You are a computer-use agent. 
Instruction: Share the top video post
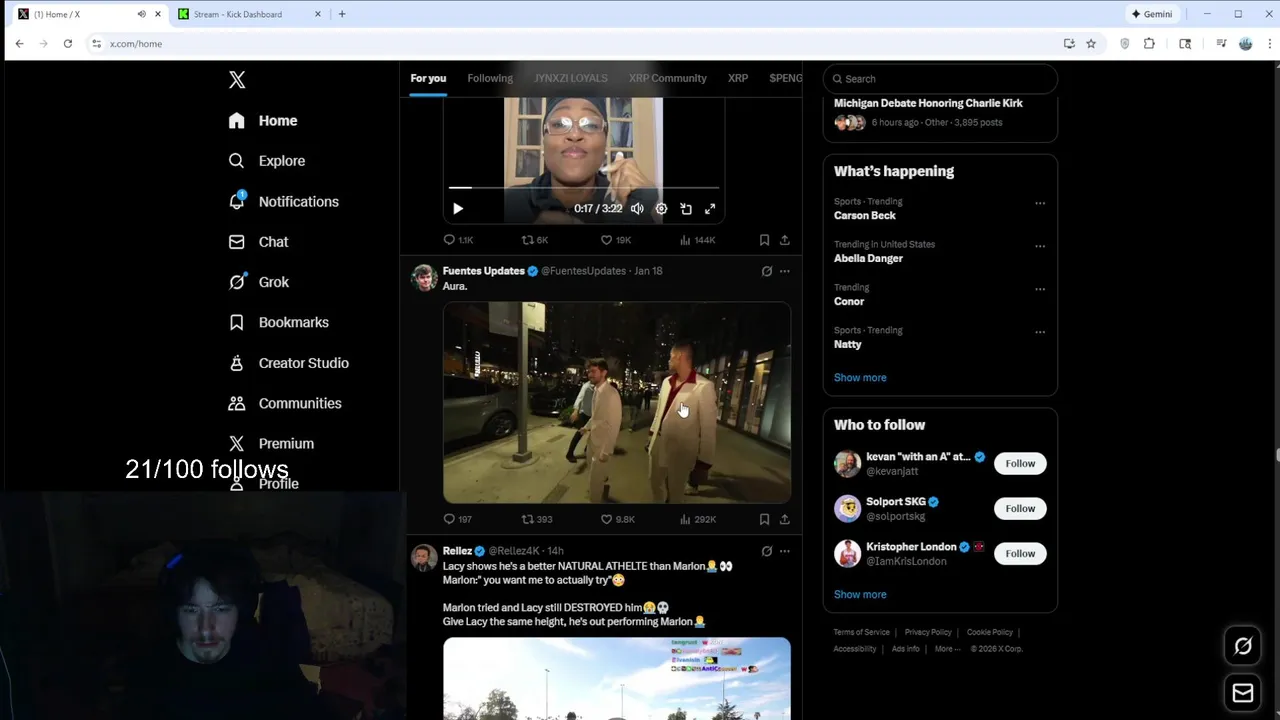[x=785, y=240]
